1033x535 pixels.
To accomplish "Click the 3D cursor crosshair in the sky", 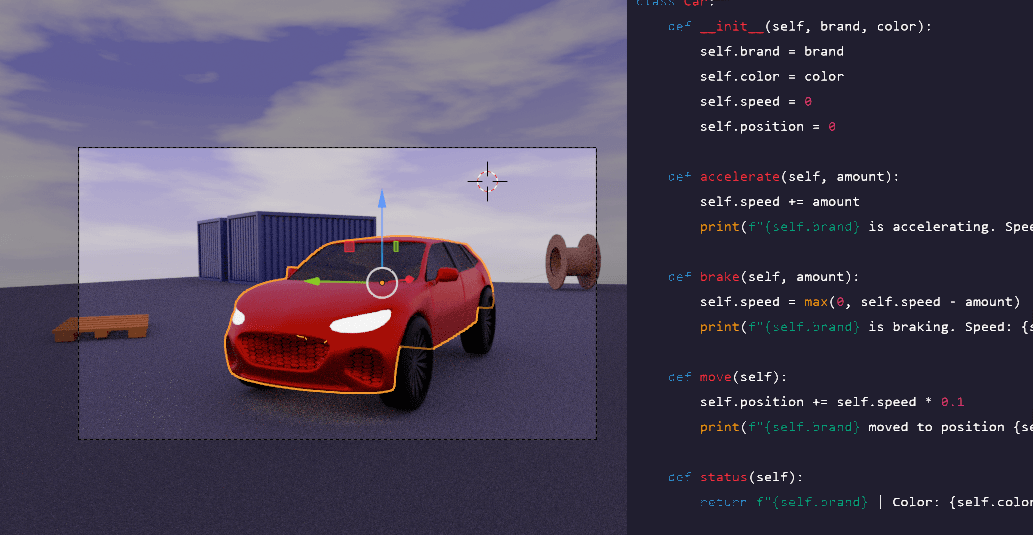I will pyautogui.click(x=488, y=181).
